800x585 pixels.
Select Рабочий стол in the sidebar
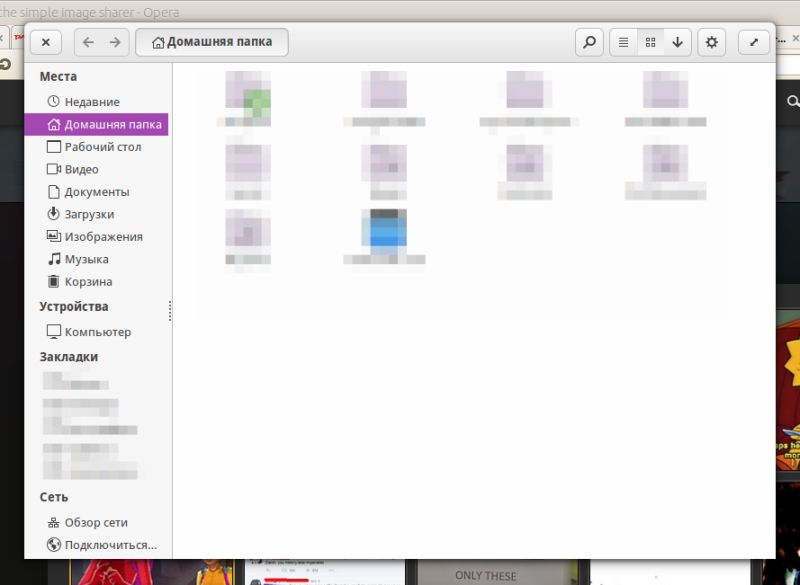[93, 146]
